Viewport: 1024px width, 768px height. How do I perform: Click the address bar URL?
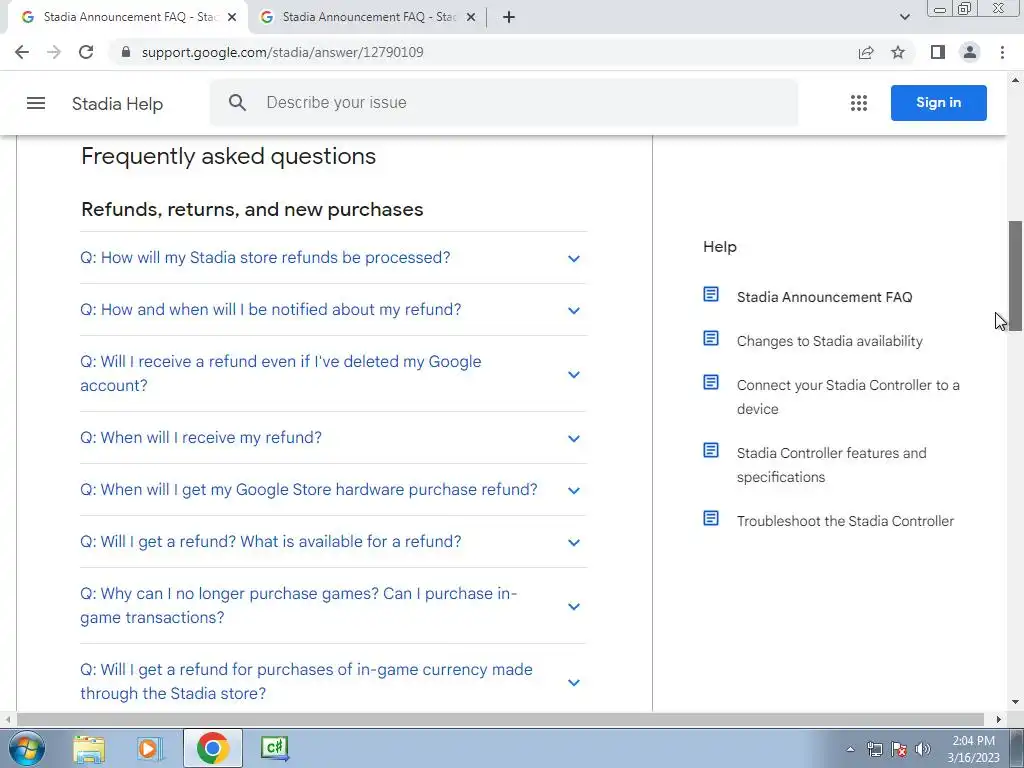[283, 52]
